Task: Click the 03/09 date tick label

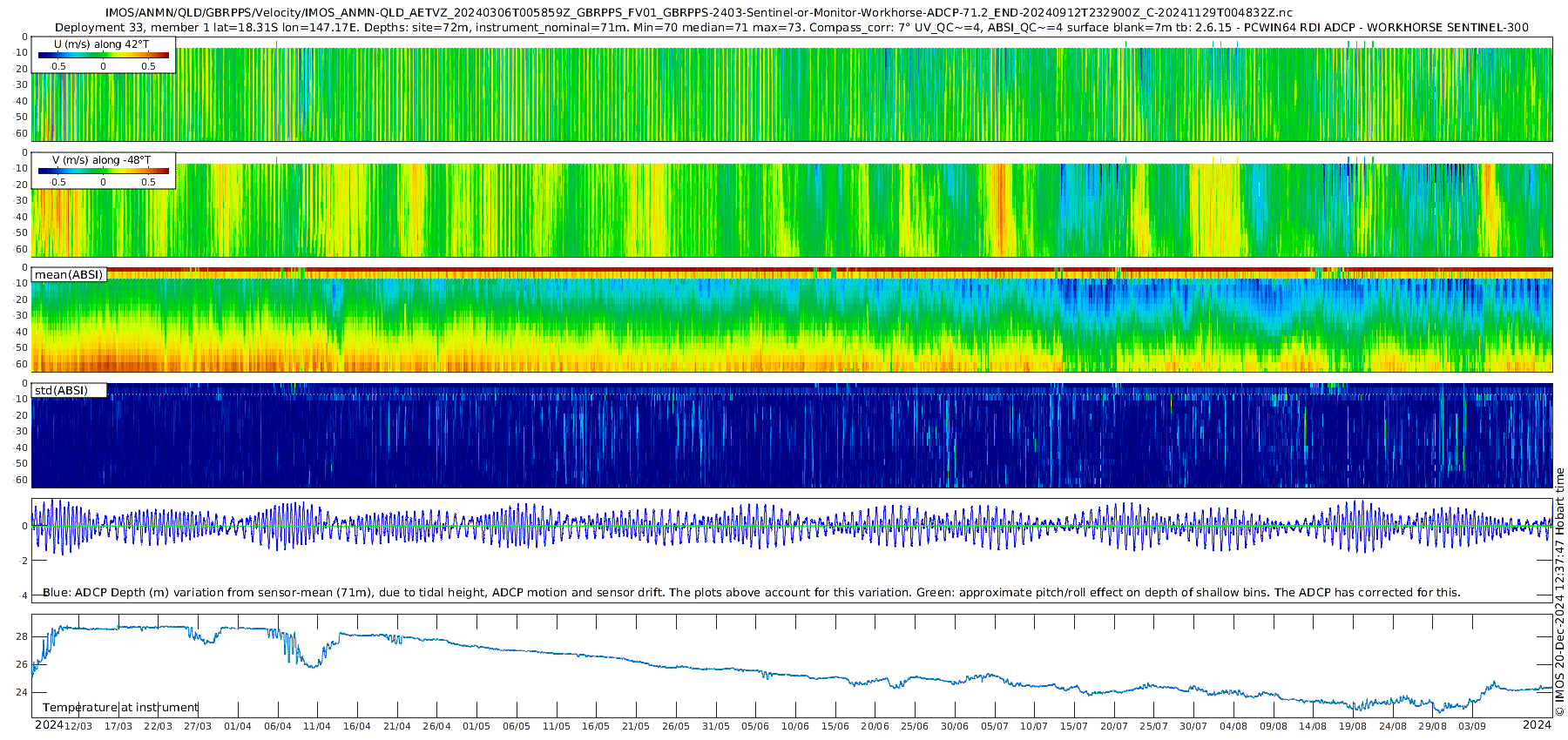Action: [x=1472, y=726]
